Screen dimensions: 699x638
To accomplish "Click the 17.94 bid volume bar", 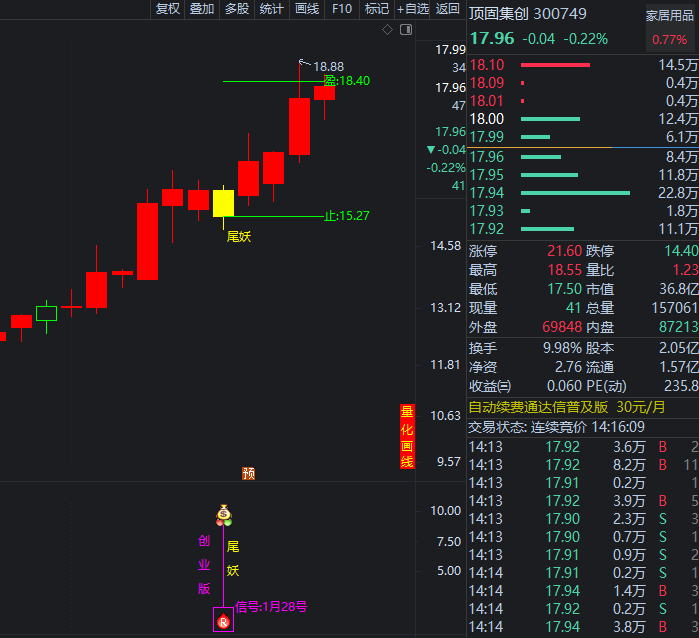I will 575,192.
